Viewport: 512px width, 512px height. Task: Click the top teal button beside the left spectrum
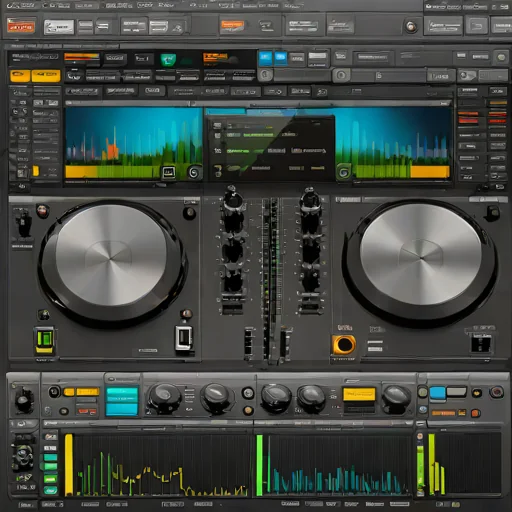(50, 457)
